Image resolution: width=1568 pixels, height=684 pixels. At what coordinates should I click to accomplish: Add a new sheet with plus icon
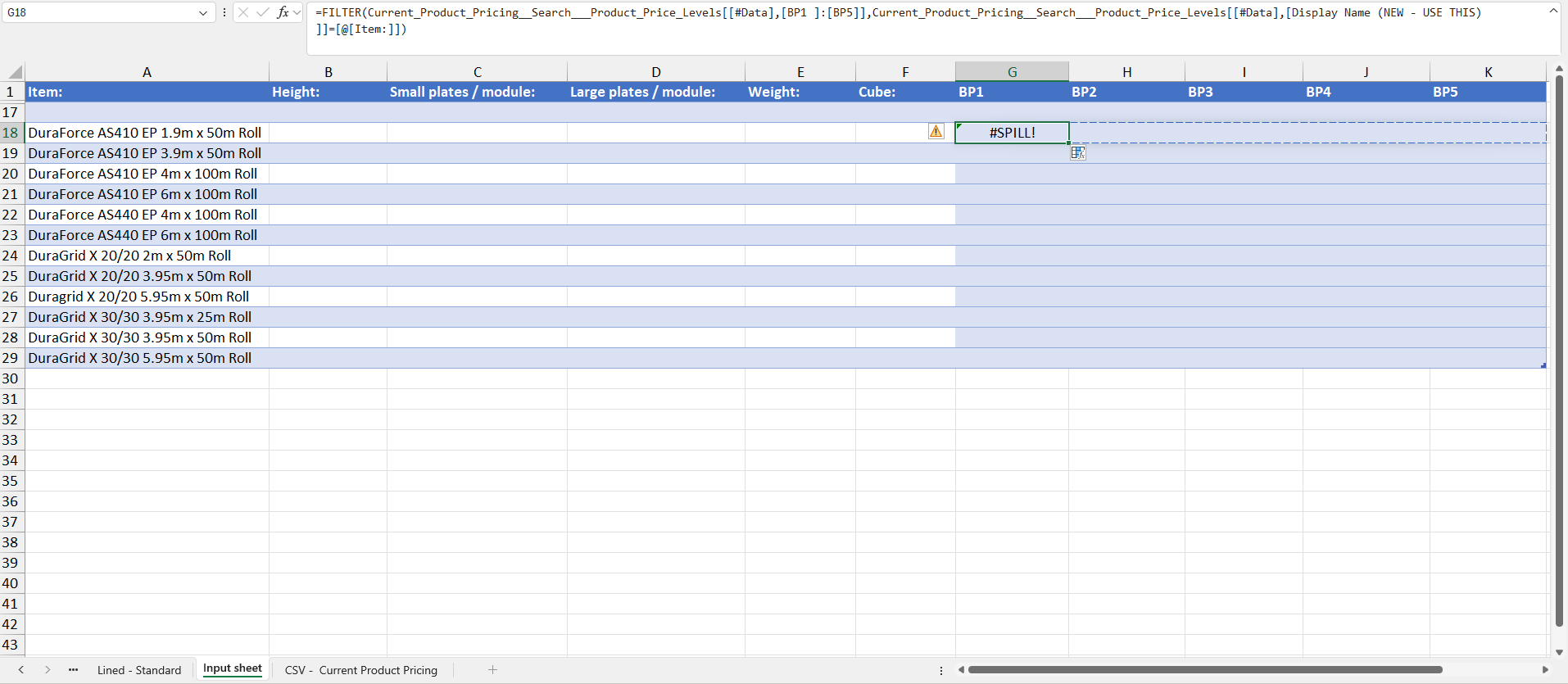pyautogui.click(x=492, y=669)
